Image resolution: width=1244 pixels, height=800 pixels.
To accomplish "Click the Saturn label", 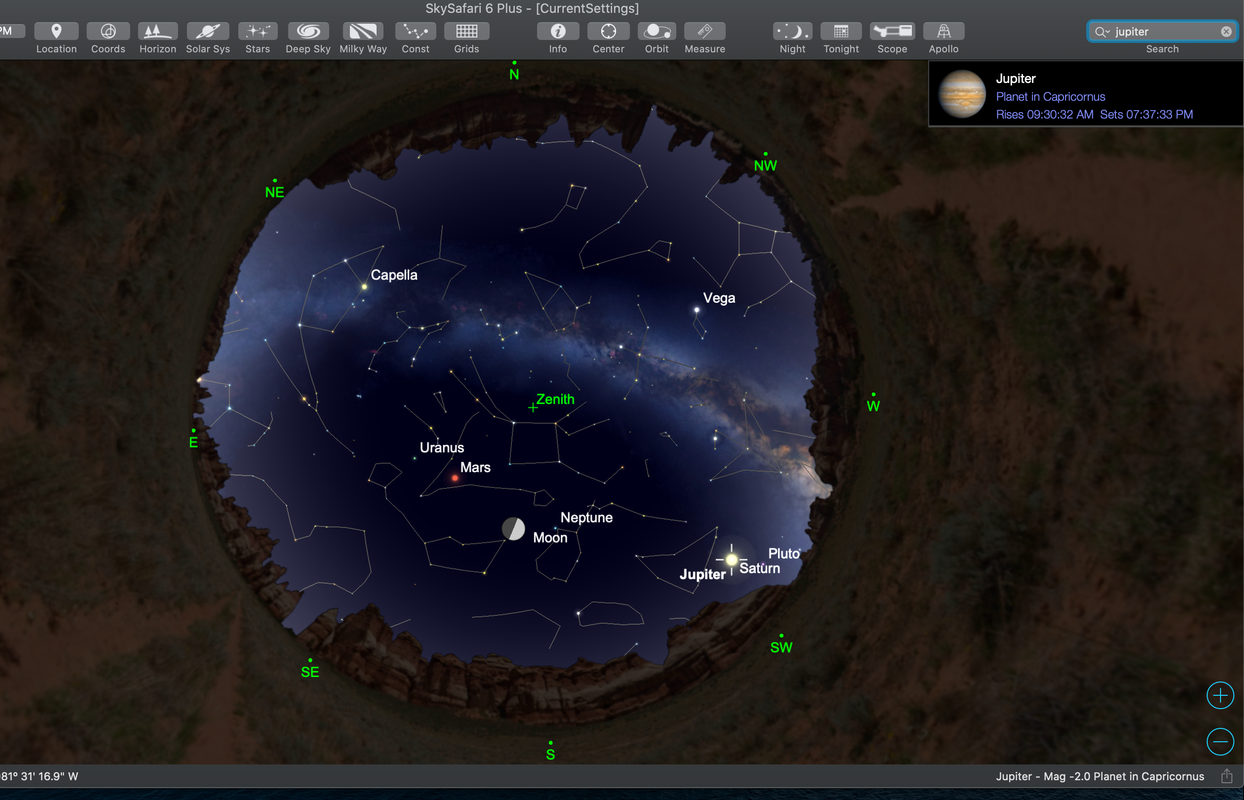I will [x=760, y=568].
